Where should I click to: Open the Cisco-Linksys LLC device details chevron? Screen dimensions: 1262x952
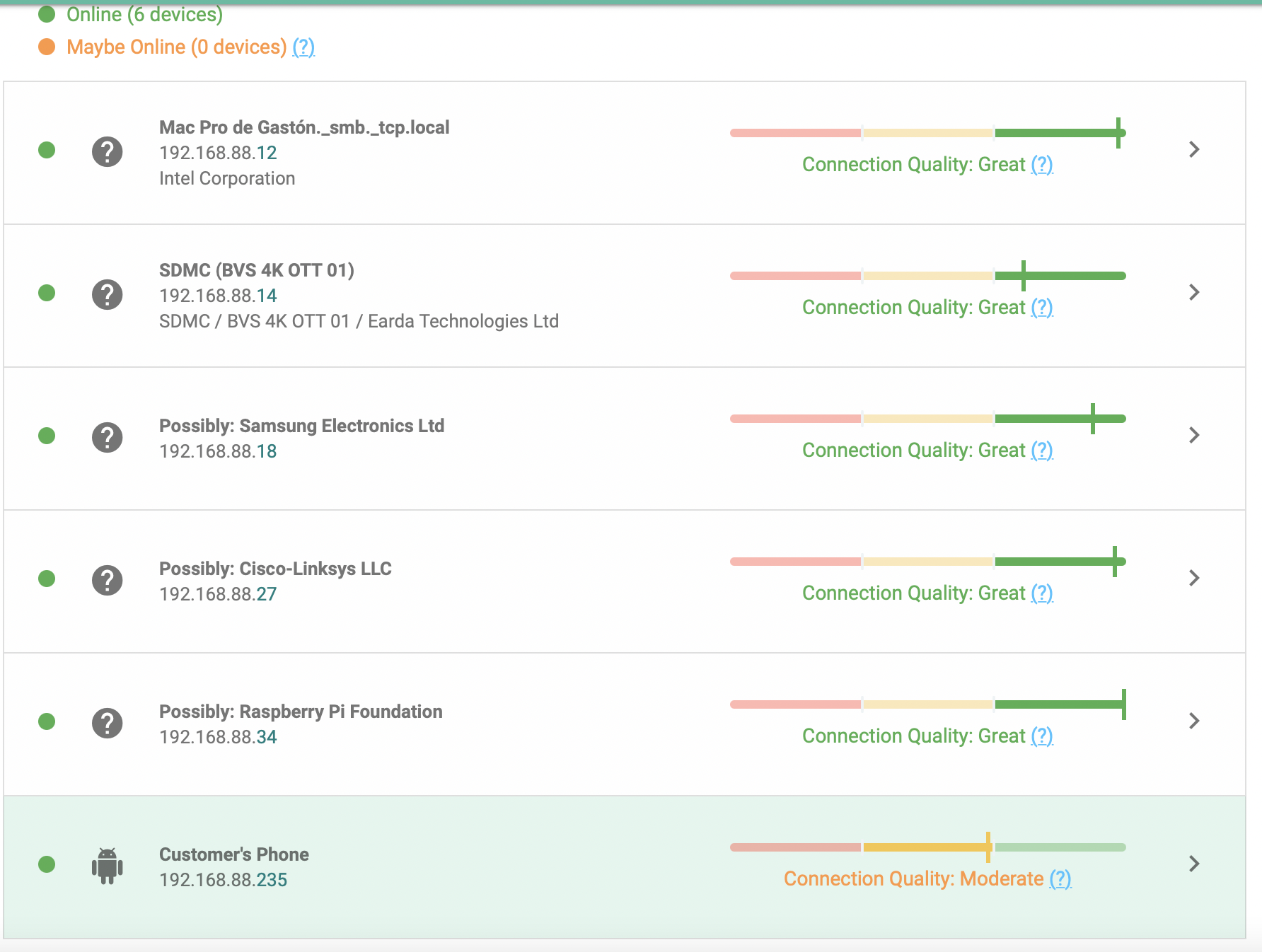coord(1194,578)
